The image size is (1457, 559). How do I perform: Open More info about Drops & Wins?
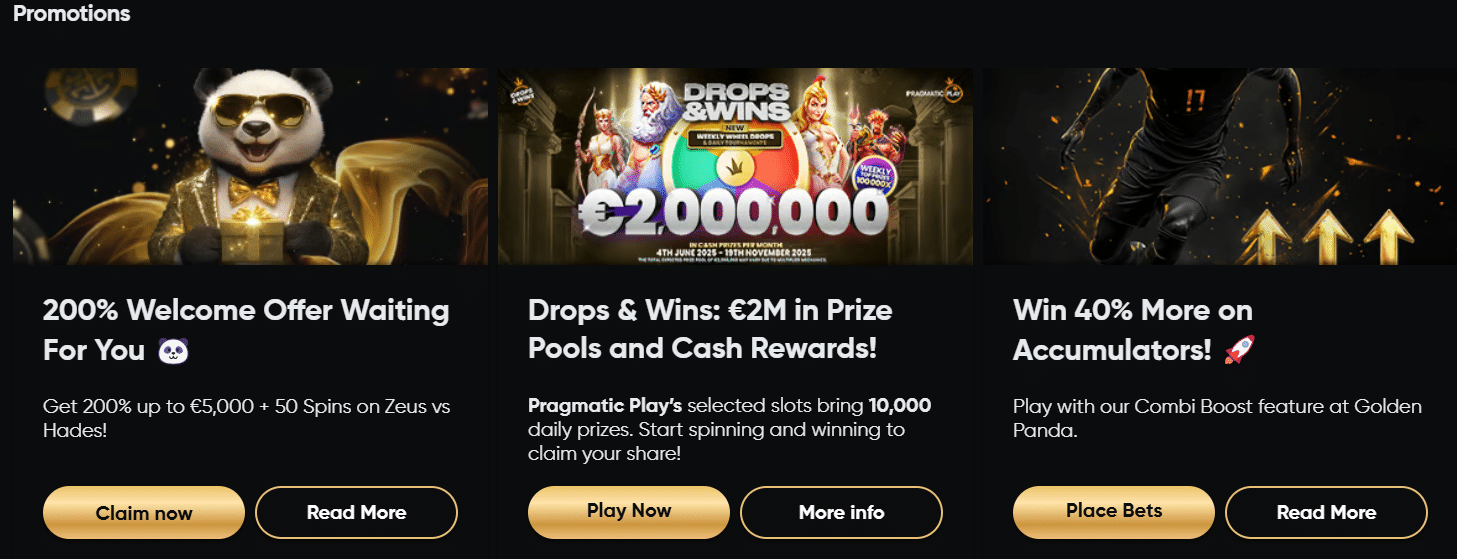(x=841, y=512)
